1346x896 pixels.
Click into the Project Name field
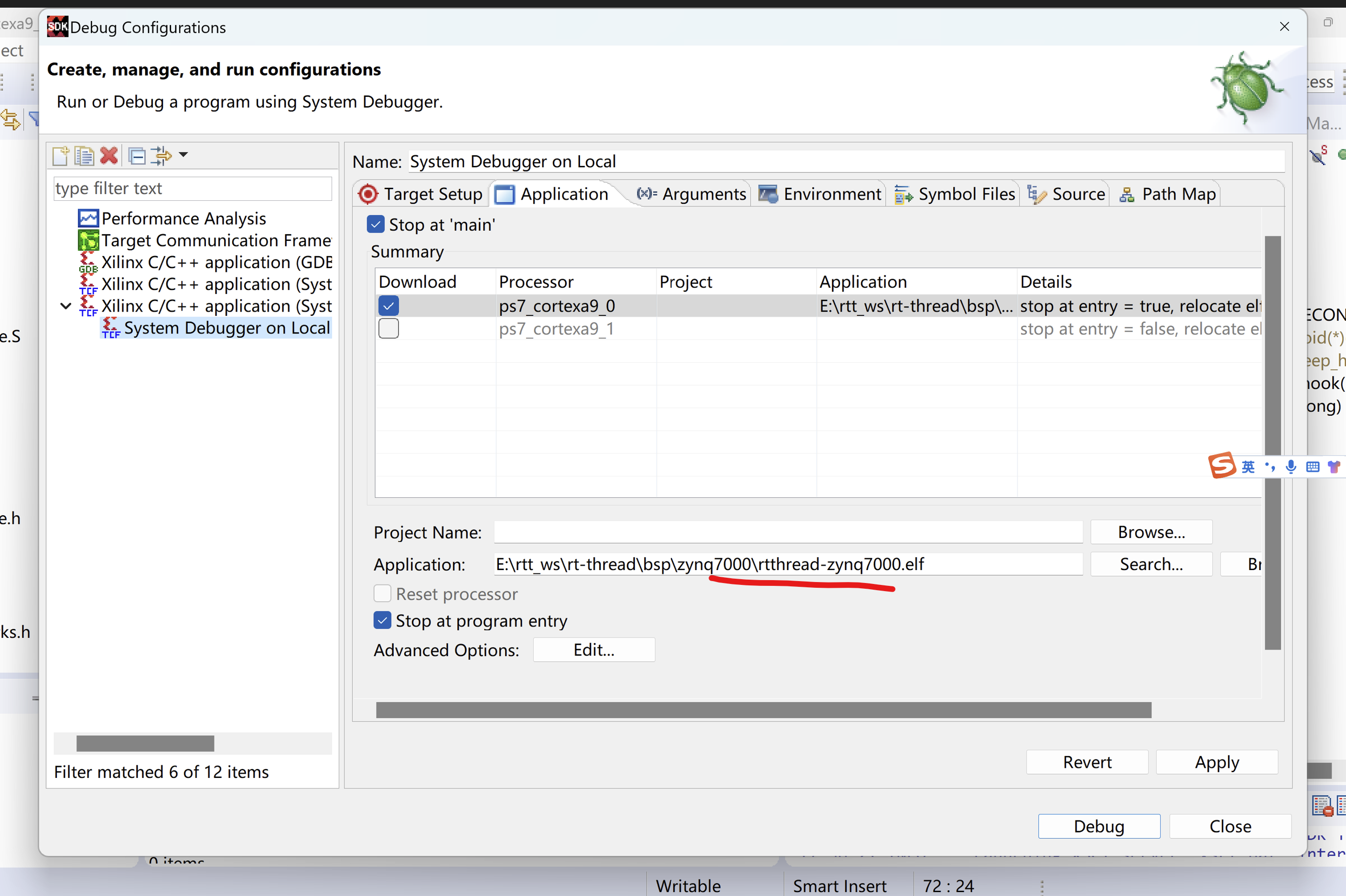click(788, 532)
